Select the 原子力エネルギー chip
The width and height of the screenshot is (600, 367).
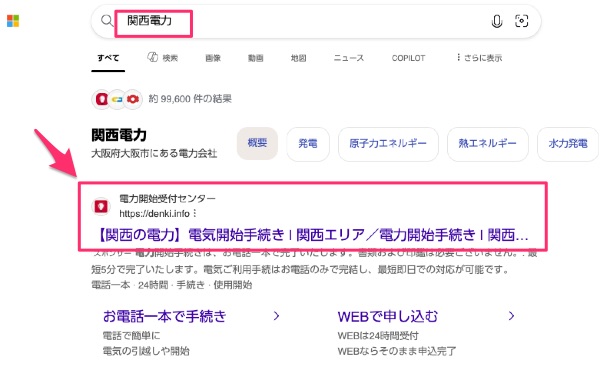388,144
